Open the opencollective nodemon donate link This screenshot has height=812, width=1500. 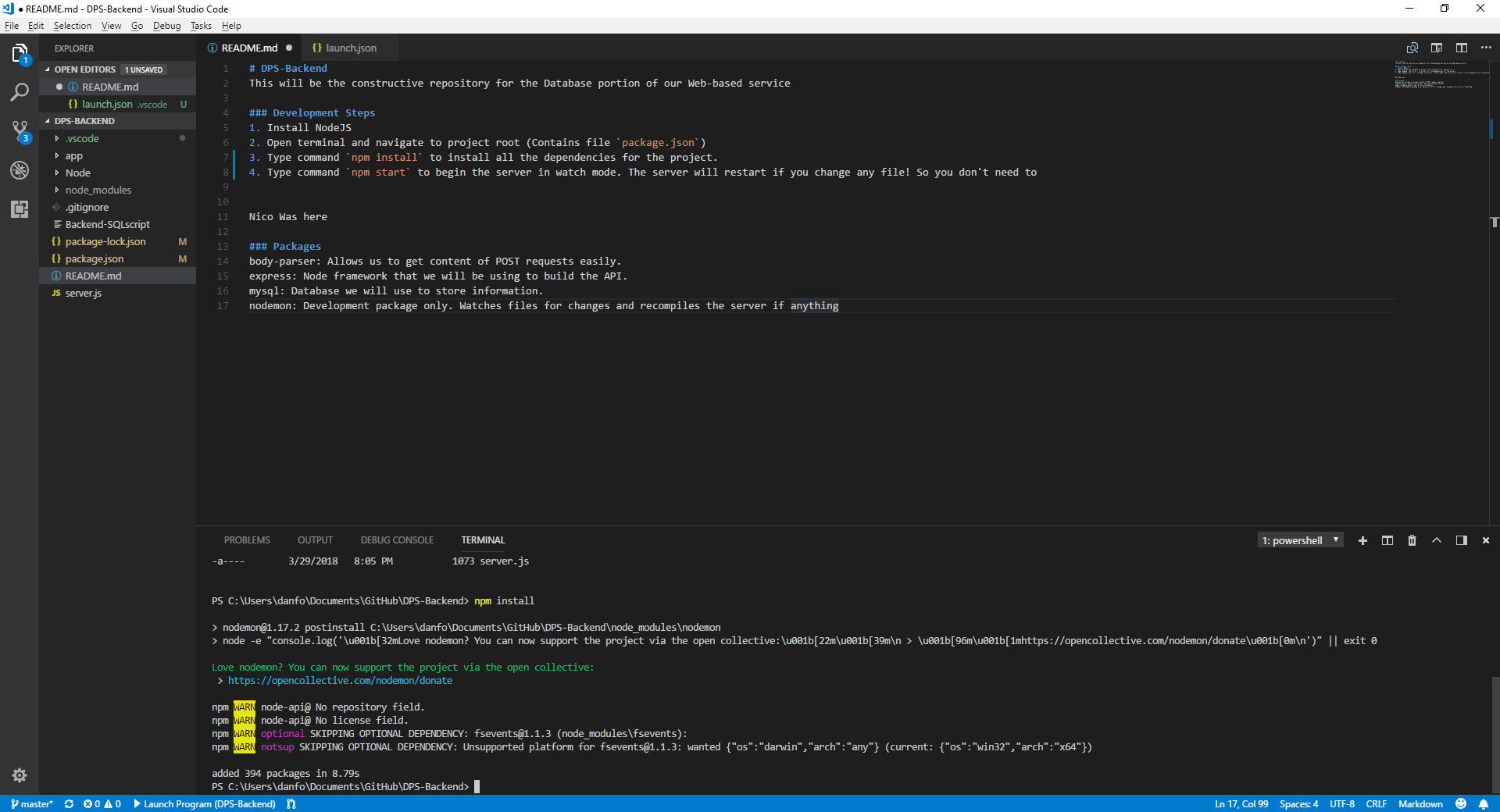click(x=340, y=681)
